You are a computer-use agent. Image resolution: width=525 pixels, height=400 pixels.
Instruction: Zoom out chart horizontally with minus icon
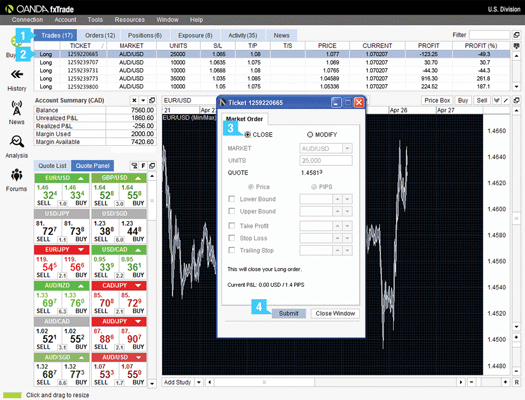471,382
